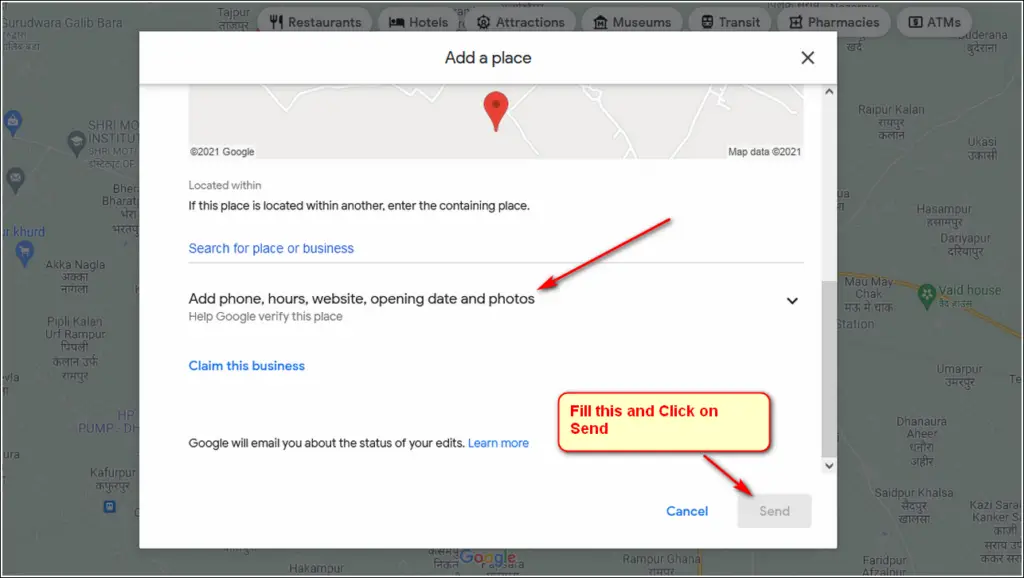This screenshot has height=578, width=1024.
Task: Click the red pin on the preview map
Action: pyautogui.click(x=496, y=110)
